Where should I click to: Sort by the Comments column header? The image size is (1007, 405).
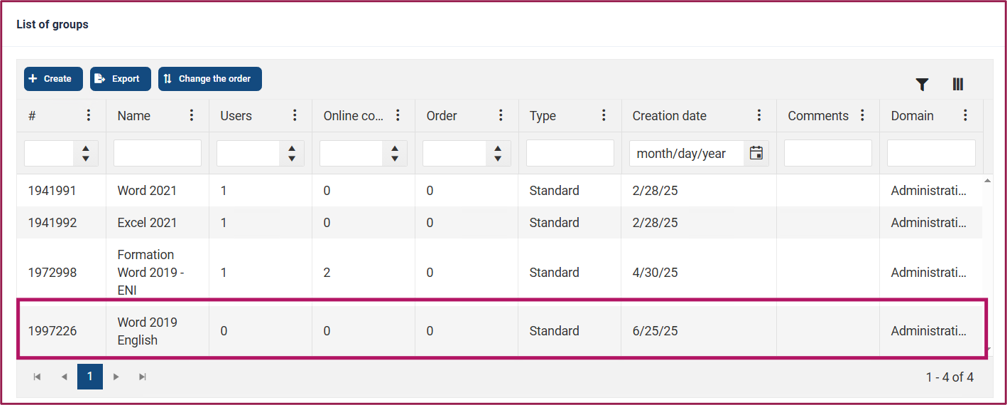[x=818, y=116]
